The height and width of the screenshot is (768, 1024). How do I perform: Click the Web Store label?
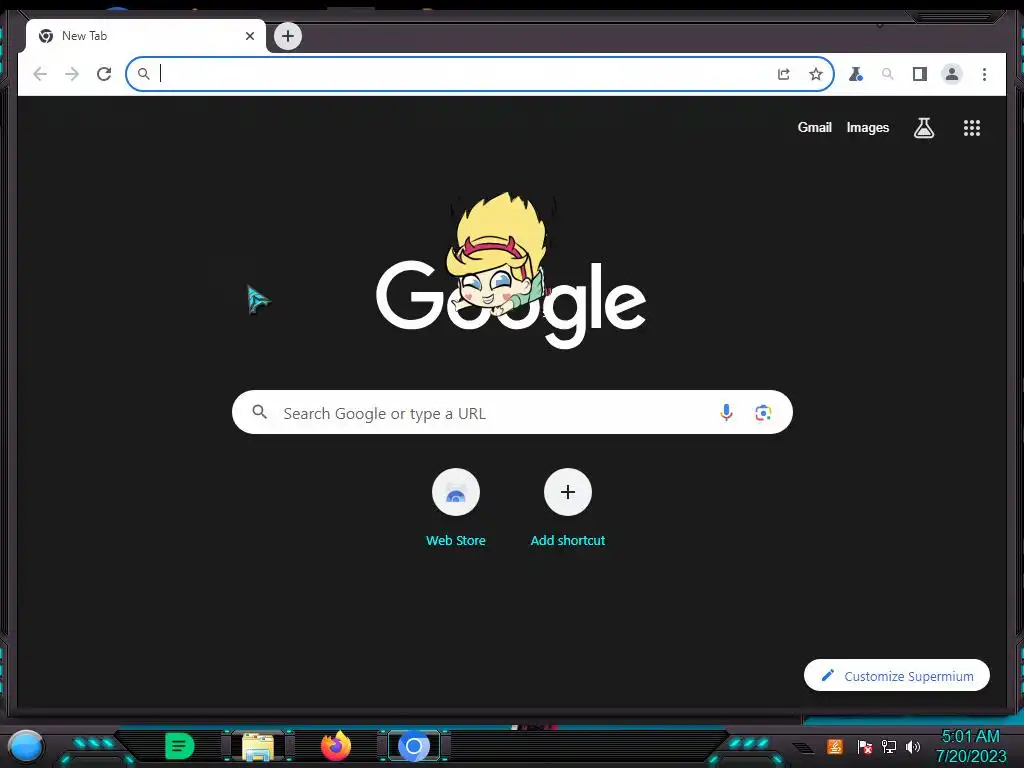pos(456,541)
